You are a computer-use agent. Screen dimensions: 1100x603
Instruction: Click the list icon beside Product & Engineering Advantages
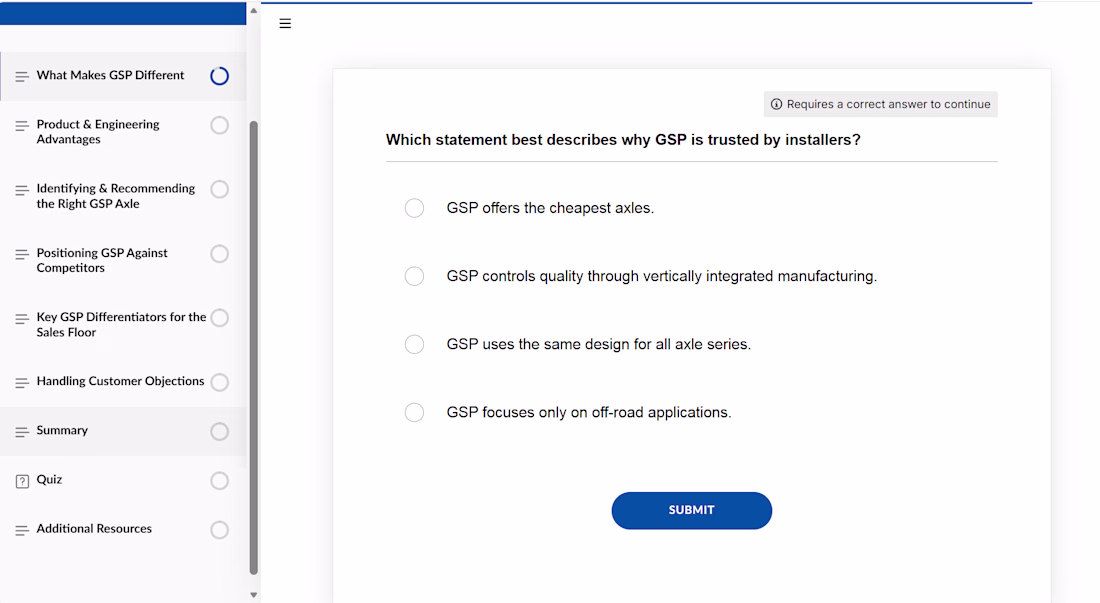[22, 126]
